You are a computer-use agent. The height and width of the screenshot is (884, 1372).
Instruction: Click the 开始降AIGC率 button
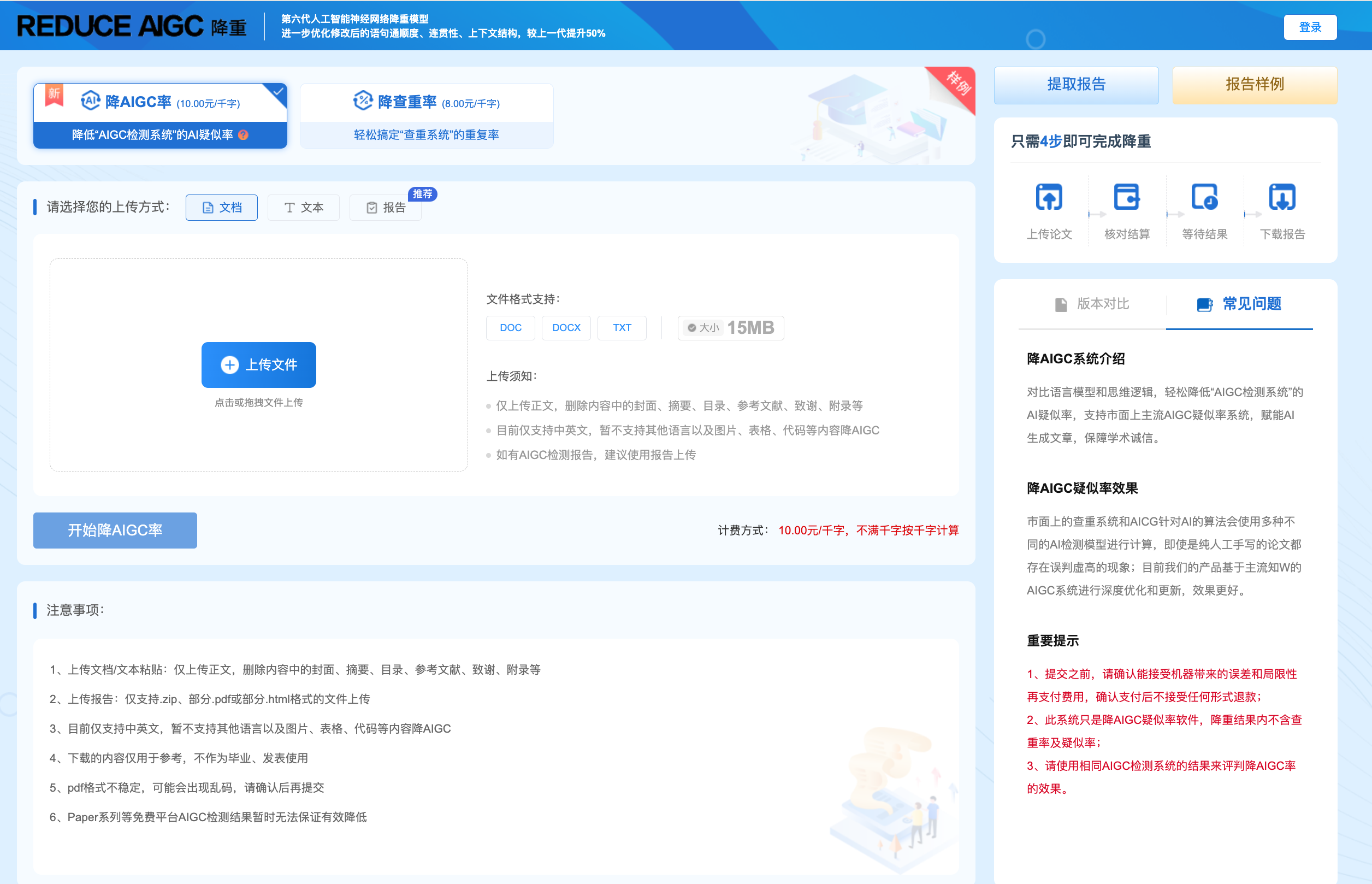click(x=115, y=531)
